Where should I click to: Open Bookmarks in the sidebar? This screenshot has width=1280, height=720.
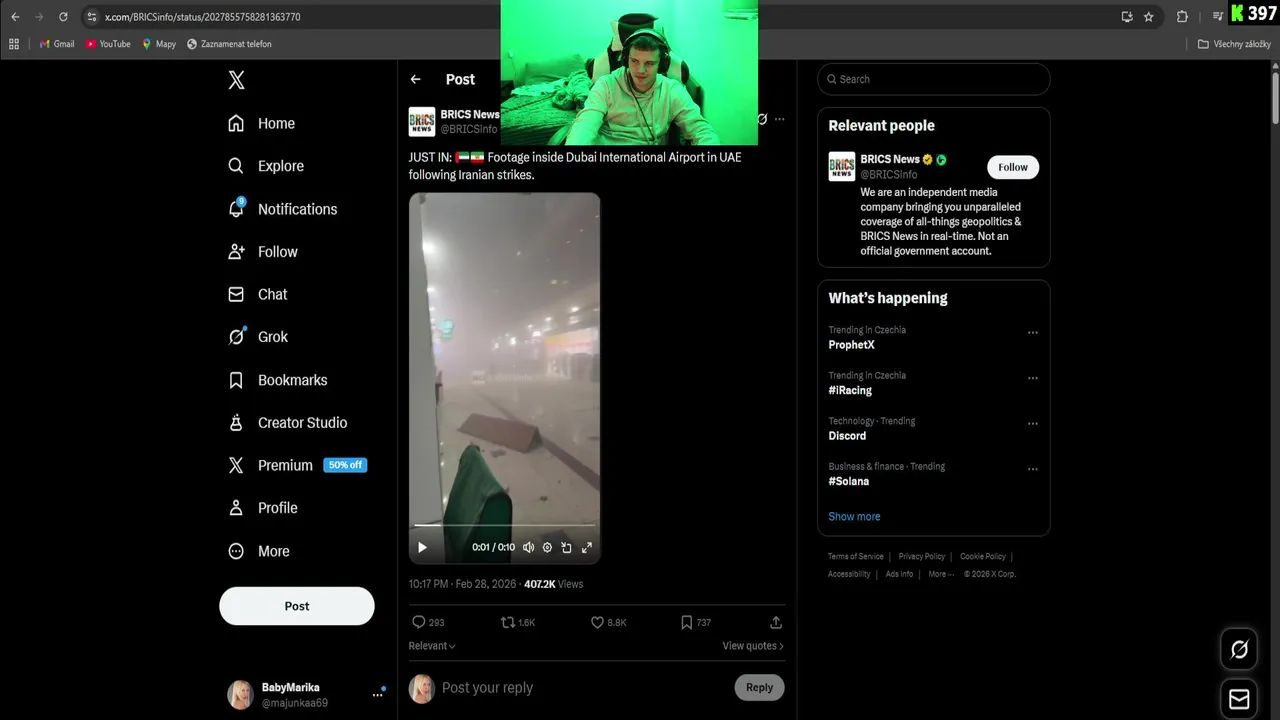click(x=277, y=380)
